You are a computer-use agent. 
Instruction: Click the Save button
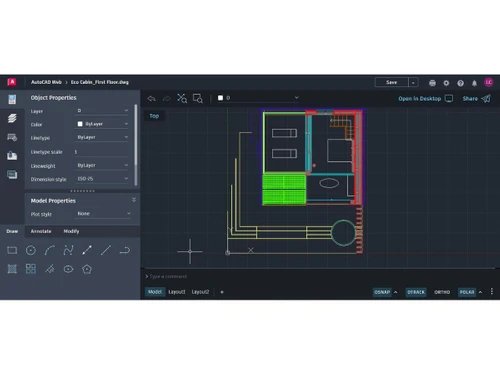[x=392, y=82]
